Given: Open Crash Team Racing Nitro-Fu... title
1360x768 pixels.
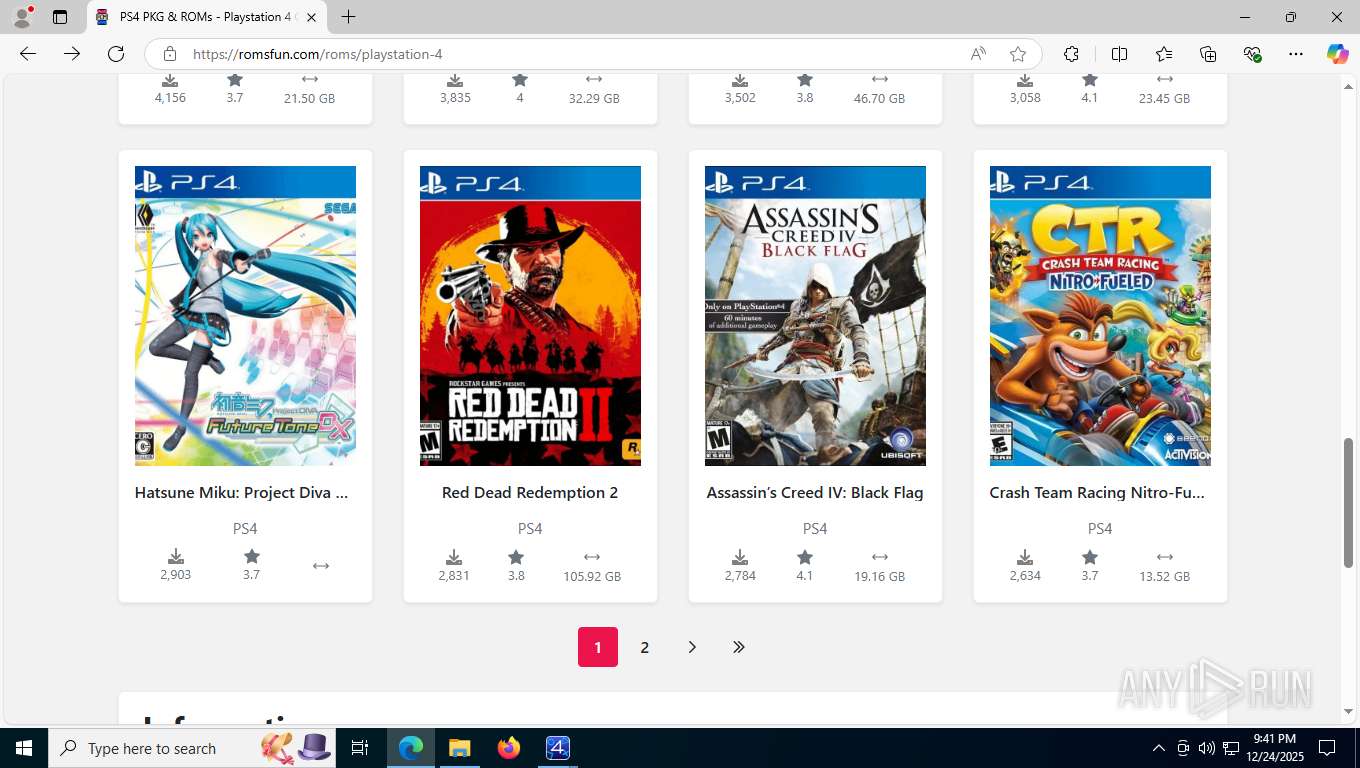Looking at the screenshot, I should 1097,492.
